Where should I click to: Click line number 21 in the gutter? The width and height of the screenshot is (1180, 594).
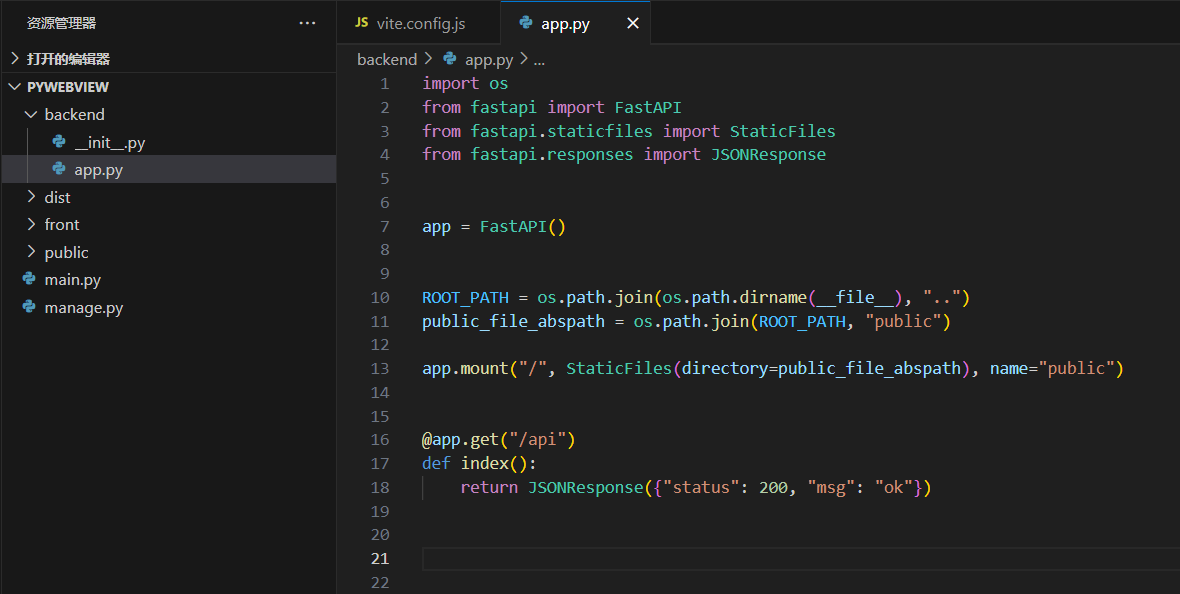[380, 559]
